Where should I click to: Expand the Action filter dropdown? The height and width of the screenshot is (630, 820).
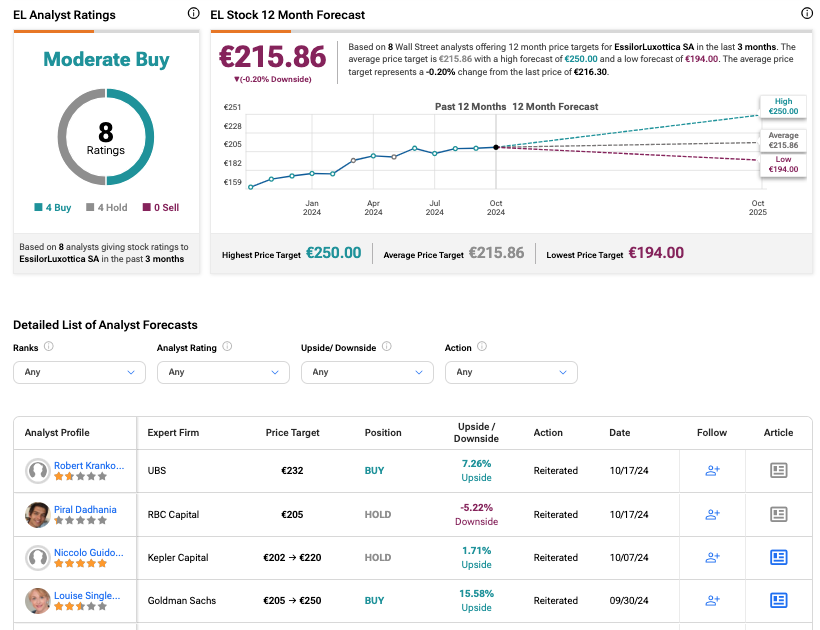coord(511,372)
